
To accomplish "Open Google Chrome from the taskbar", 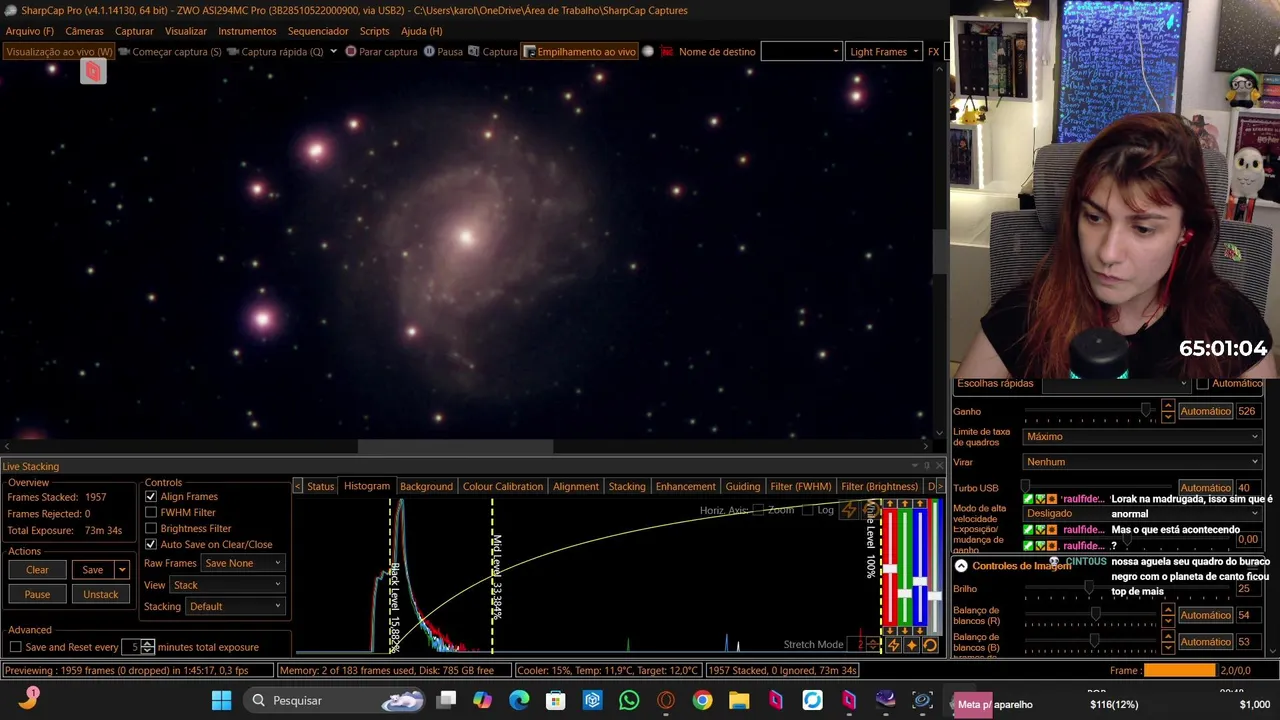I will (702, 700).
